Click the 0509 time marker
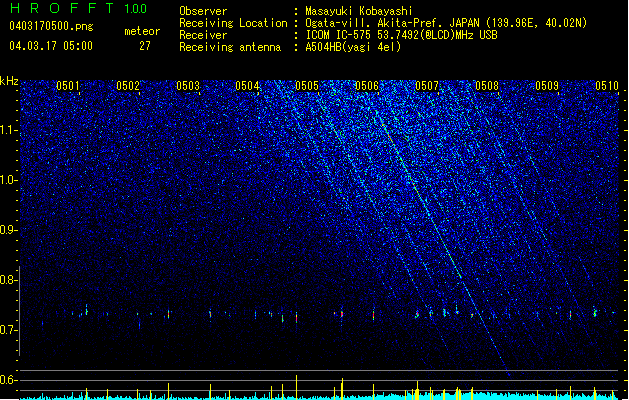Viewport: 629px width, 400px height. 547,86
